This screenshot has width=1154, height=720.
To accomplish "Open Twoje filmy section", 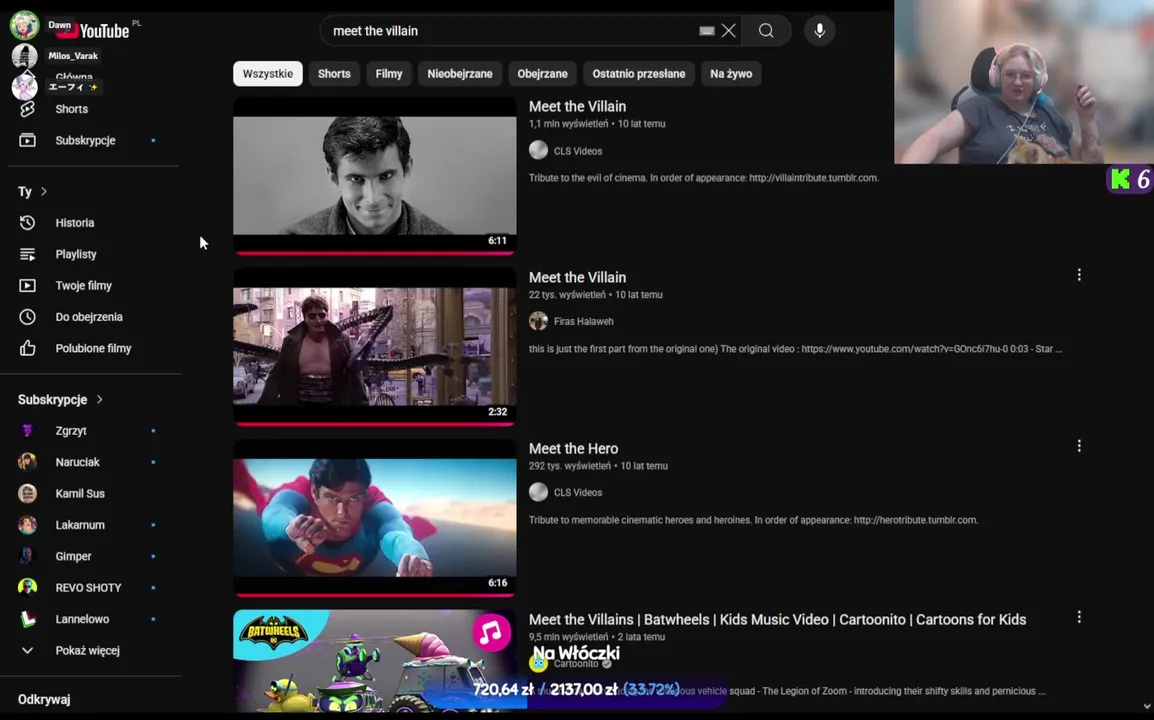I will [83, 286].
